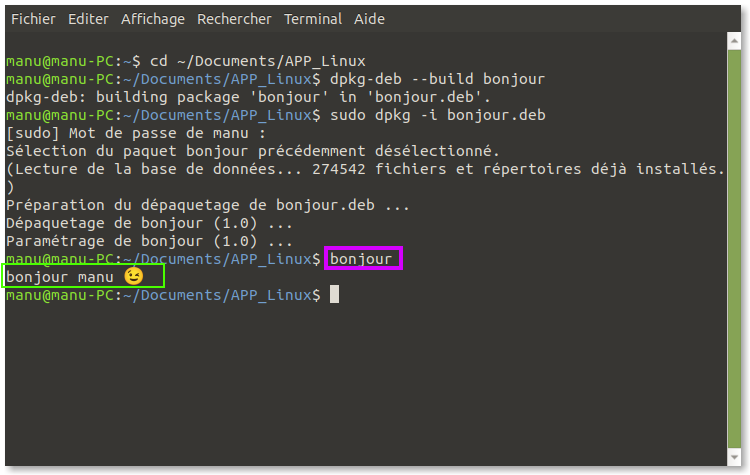Click the terminal cursor block at last prompt
The image size is (750, 475).
point(334,294)
